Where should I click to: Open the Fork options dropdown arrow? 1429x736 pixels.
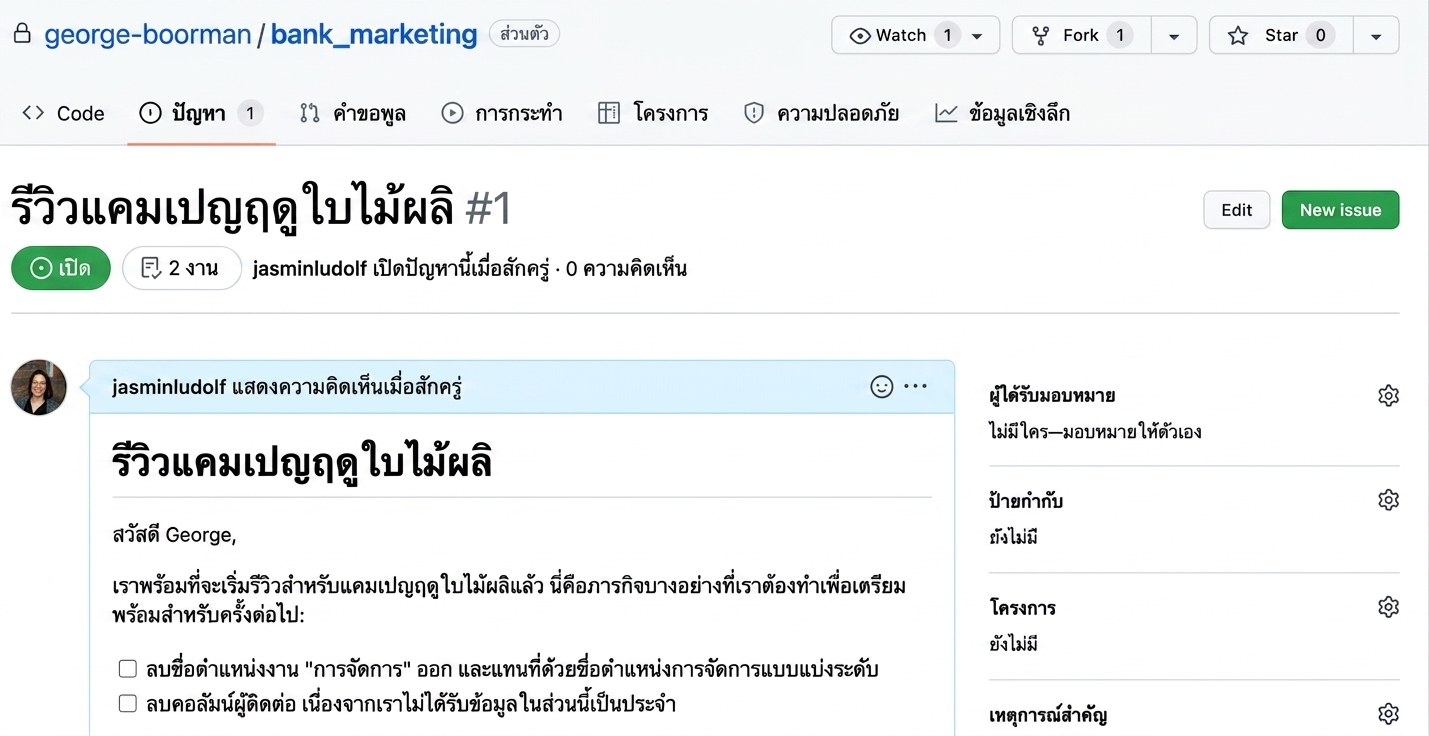tap(1174, 36)
